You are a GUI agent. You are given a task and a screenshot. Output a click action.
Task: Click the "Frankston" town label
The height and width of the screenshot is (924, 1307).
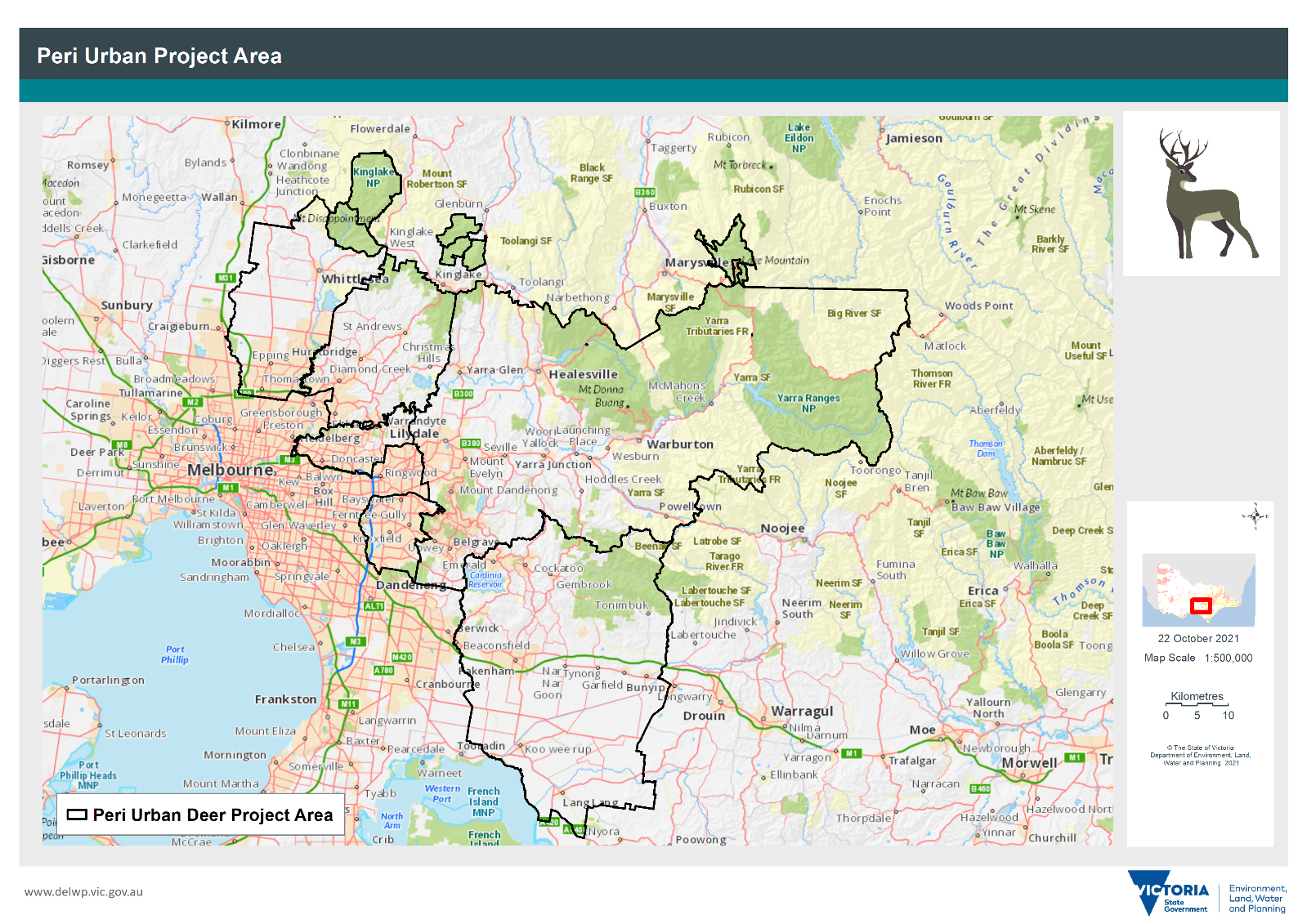pos(285,699)
